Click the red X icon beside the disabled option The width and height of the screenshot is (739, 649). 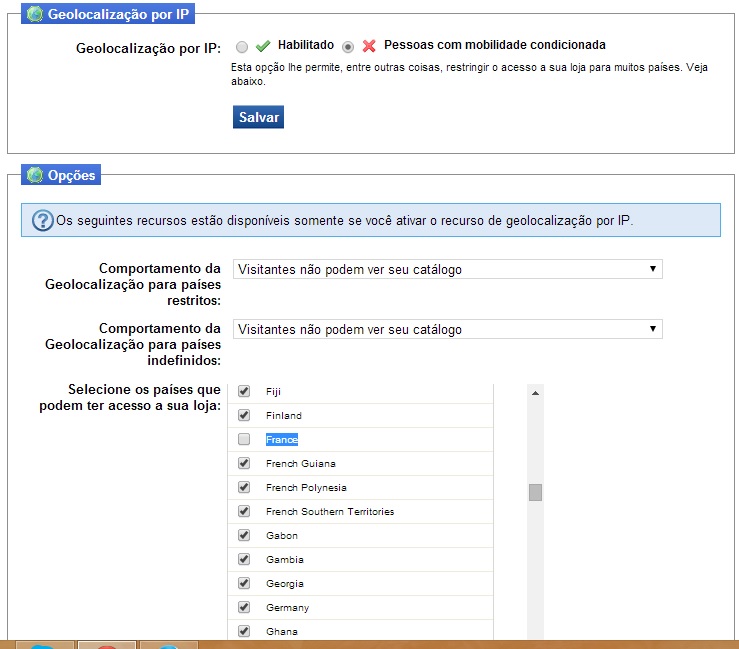pyautogui.click(x=369, y=46)
